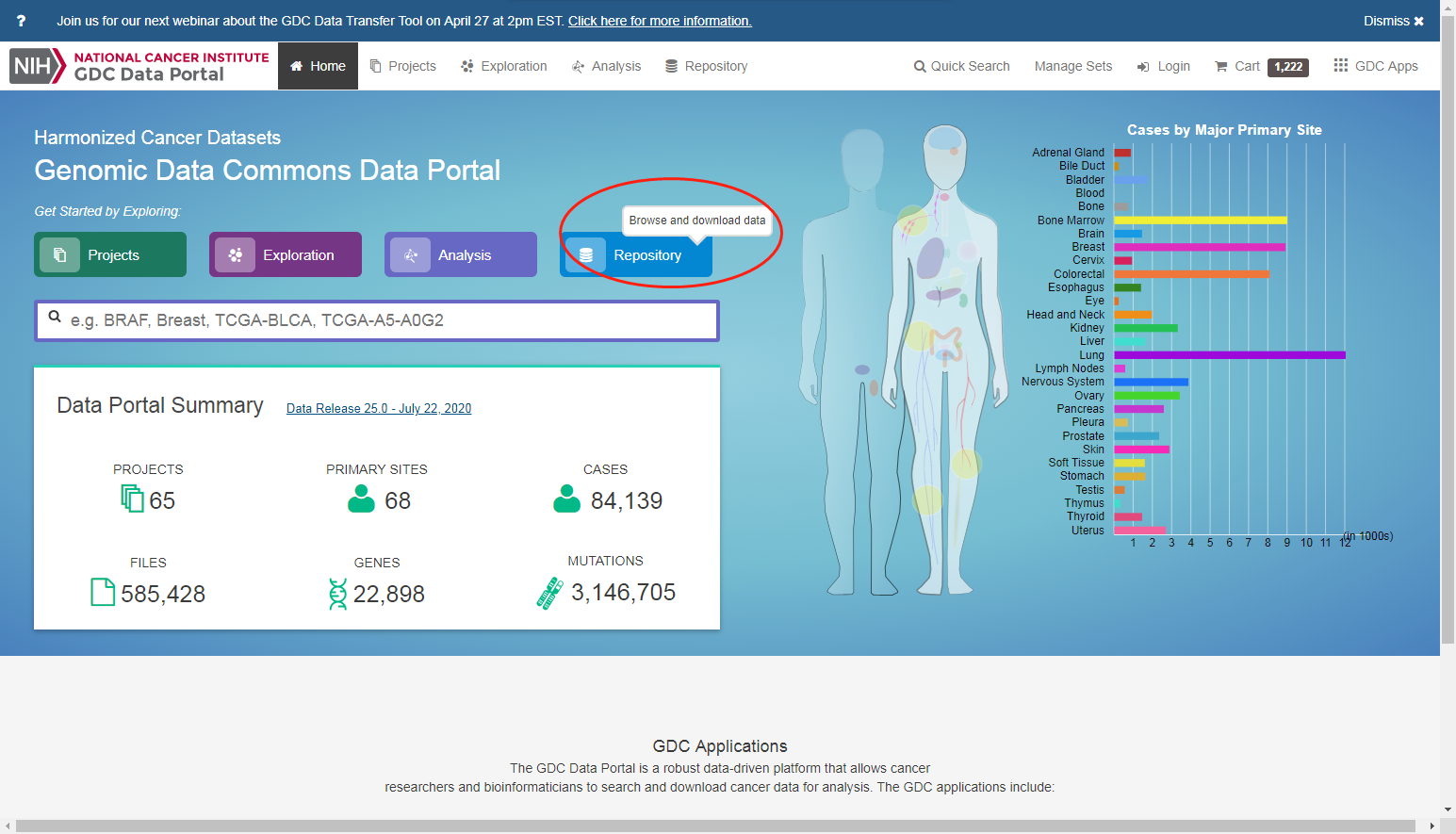Click the Pancreas chart label
Screen dimensions: 1456x834
[1080, 409]
